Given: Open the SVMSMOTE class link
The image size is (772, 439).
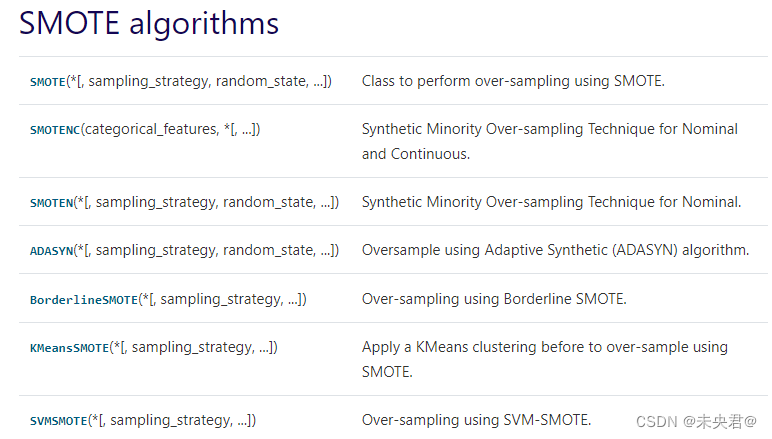Looking at the screenshot, I should coord(59,421).
